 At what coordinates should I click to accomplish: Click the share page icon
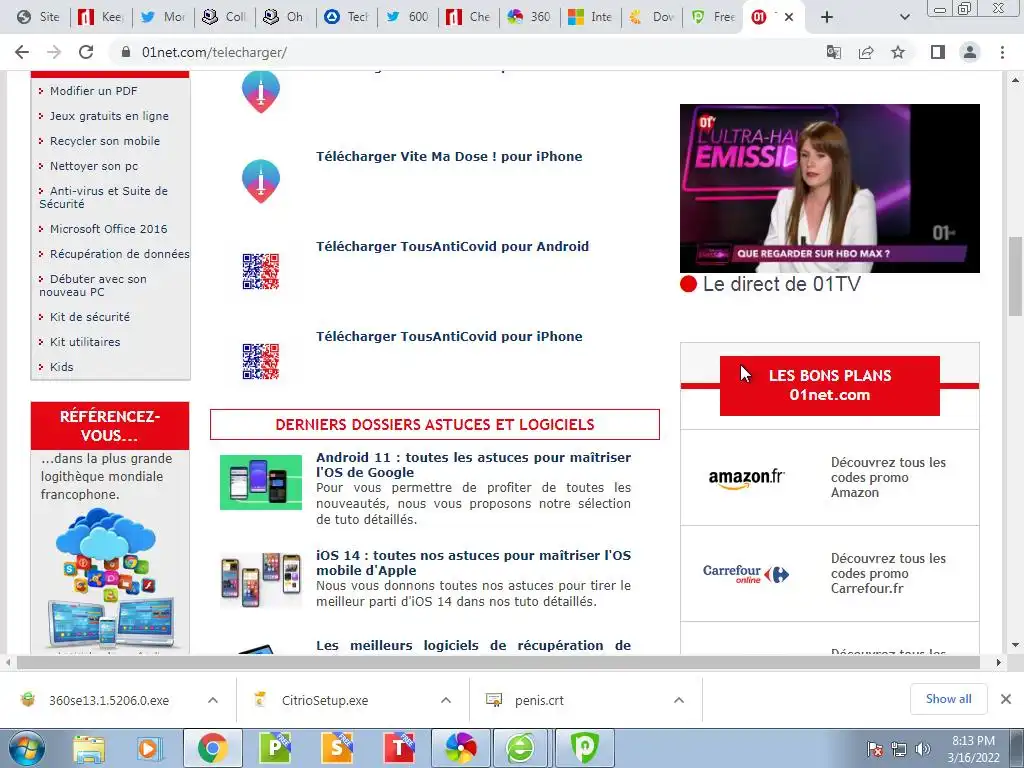click(866, 52)
